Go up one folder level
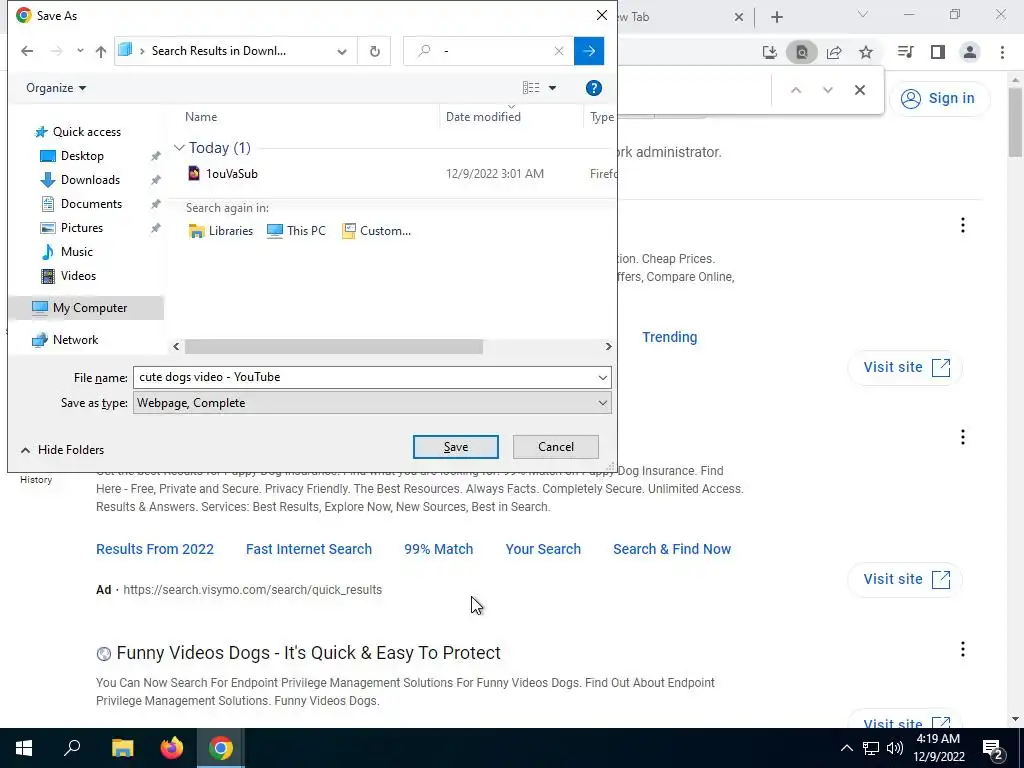This screenshot has height=768, width=1024. pyautogui.click(x=101, y=51)
